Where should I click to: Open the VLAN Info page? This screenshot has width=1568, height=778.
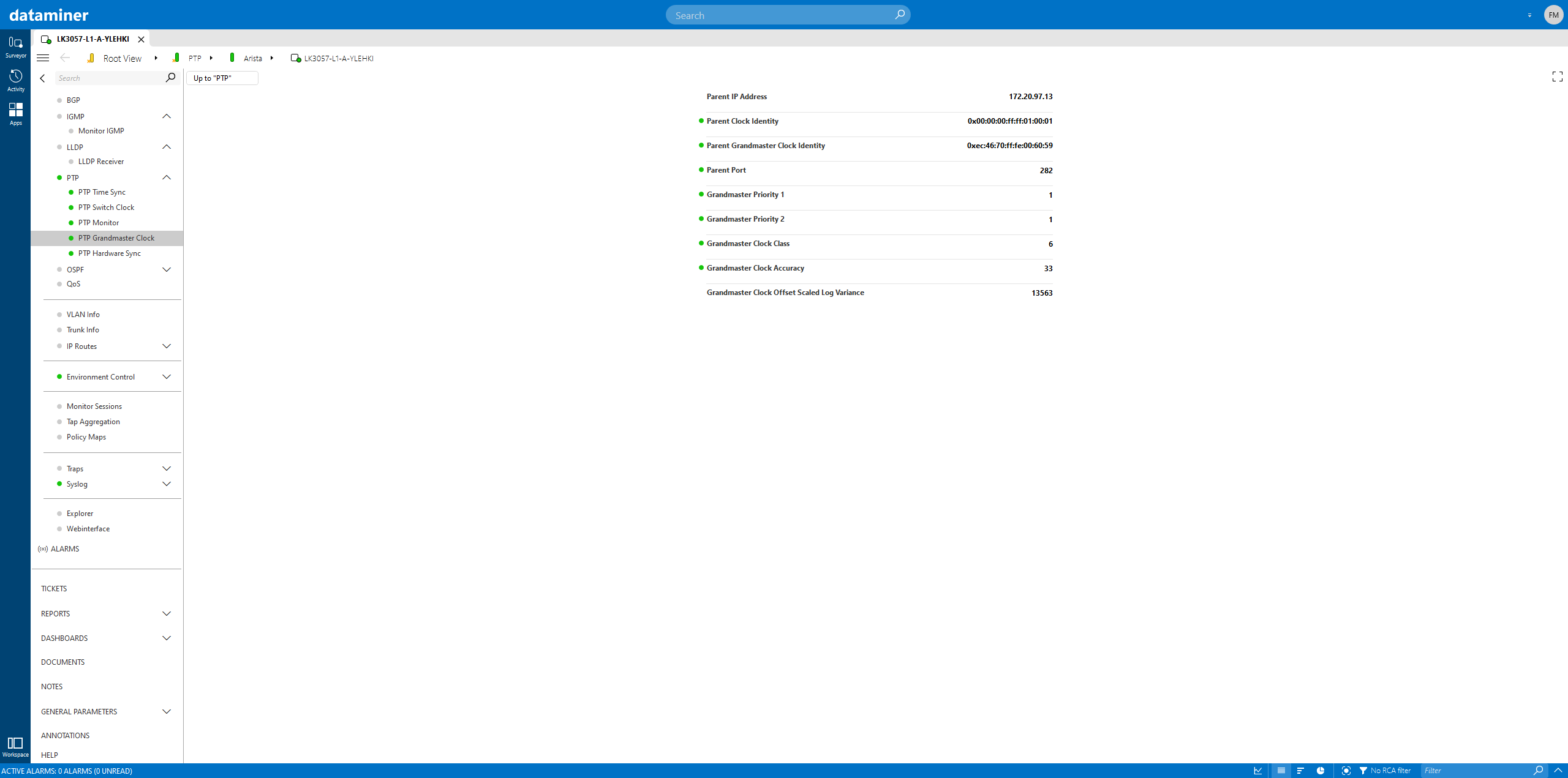pos(83,315)
